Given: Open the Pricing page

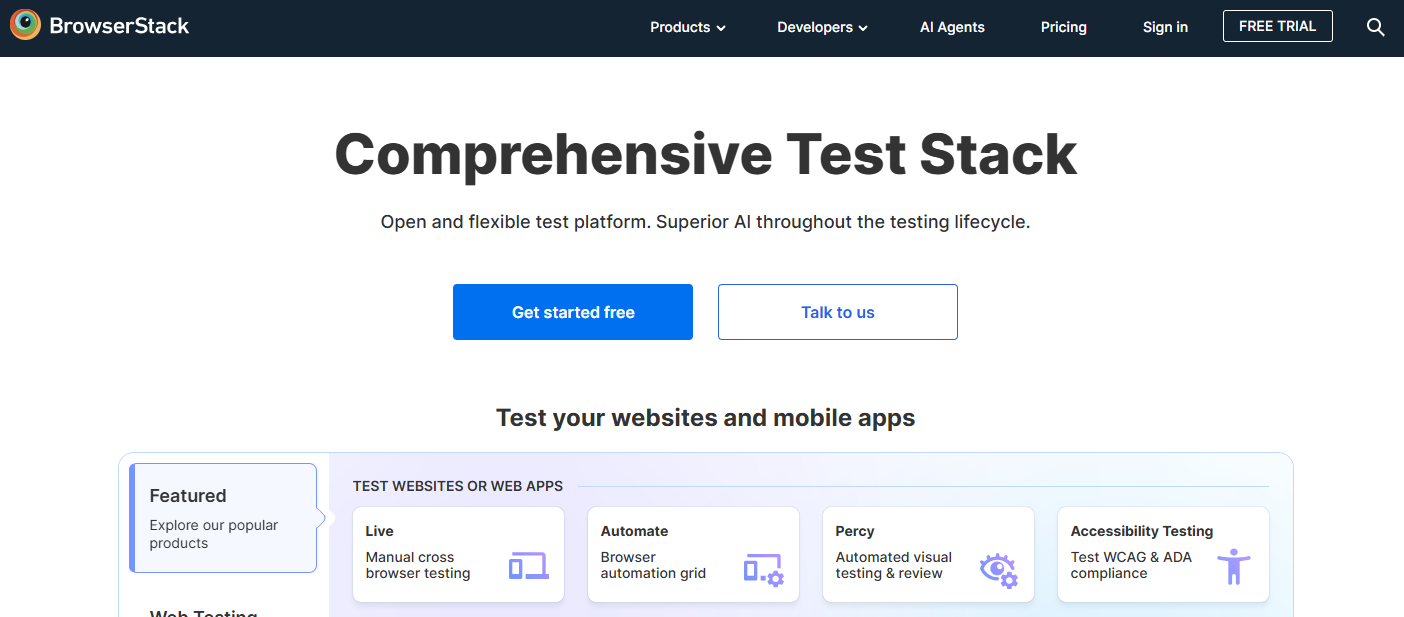Looking at the screenshot, I should click(1063, 27).
